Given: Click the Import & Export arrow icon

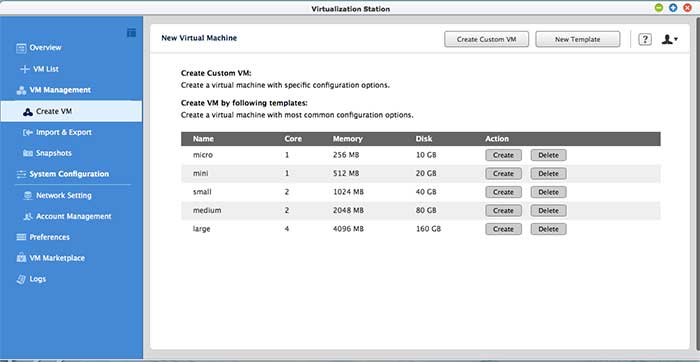Looking at the screenshot, I should (x=28, y=133).
